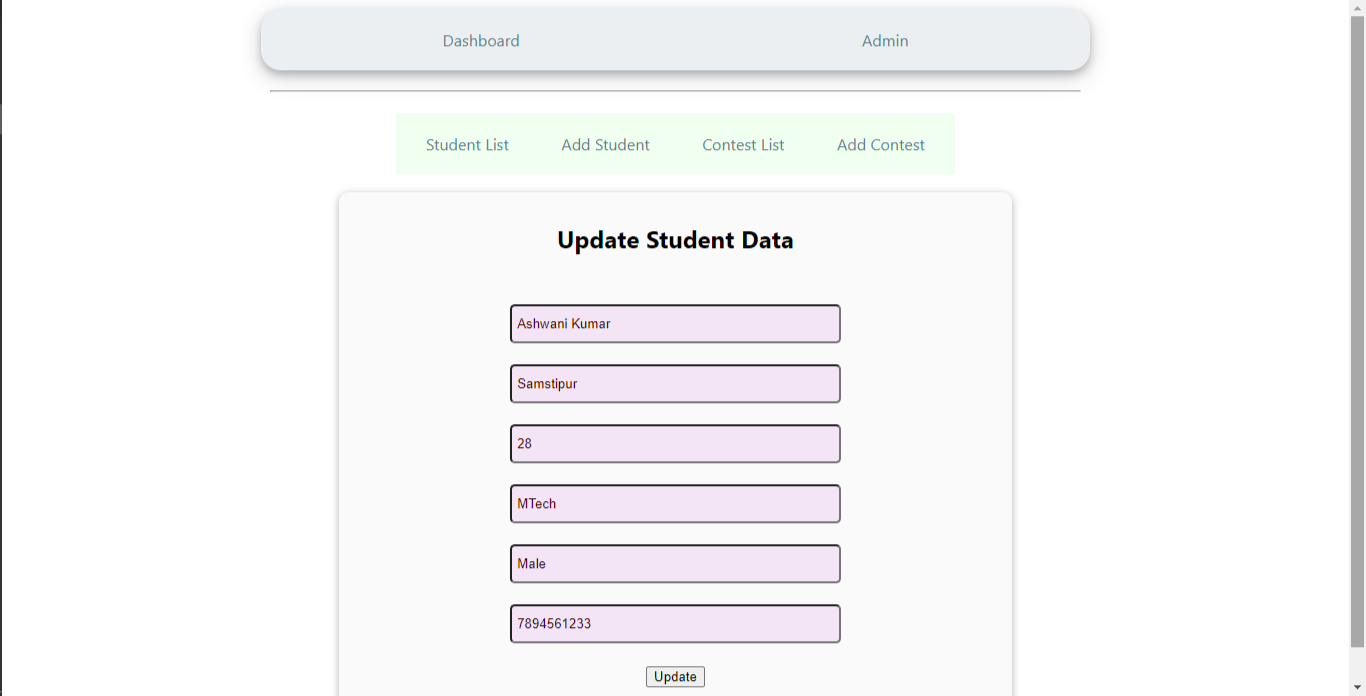Select the name field containing Ashwani Kumar
The width and height of the screenshot is (1366, 696).
pyautogui.click(x=675, y=323)
